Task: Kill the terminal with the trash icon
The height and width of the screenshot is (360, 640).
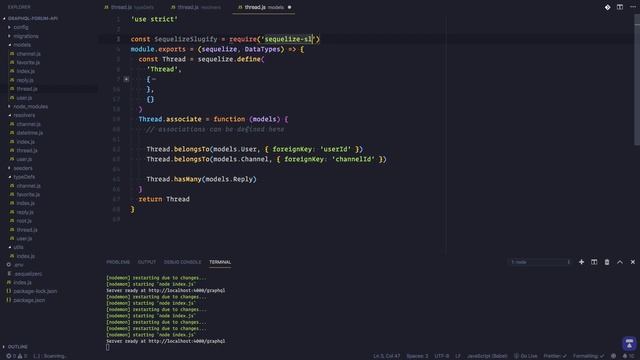Action: (607, 262)
